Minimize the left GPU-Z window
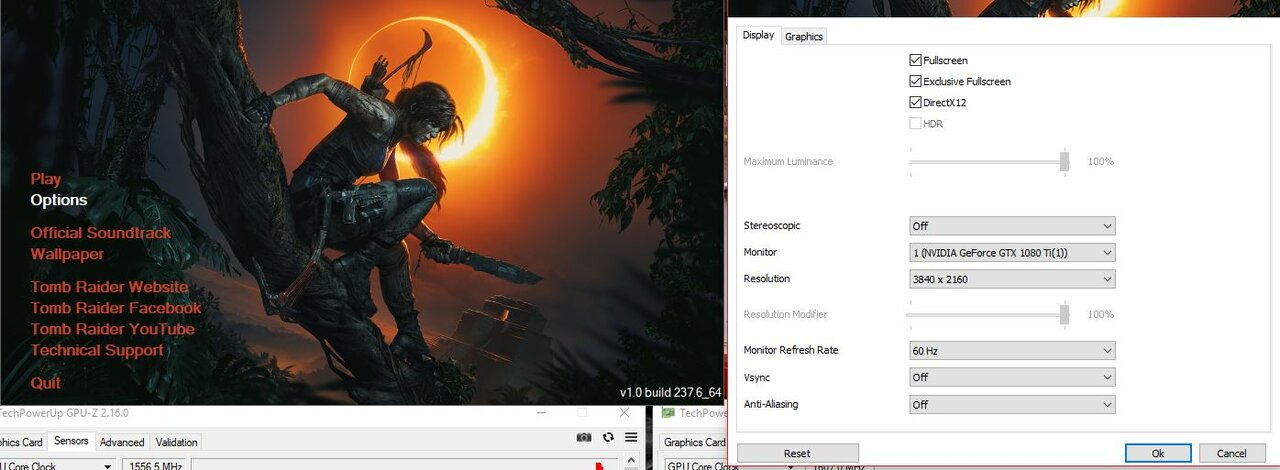The height and width of the screenshot is (470, 1280). click(x=539, y=413)
